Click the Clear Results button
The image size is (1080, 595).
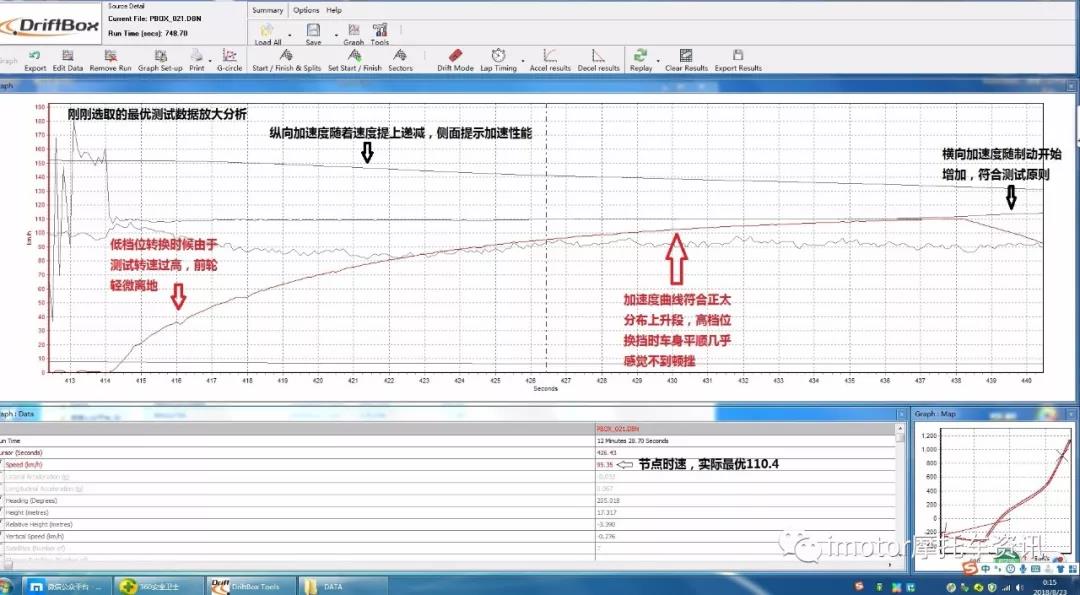pos(684,60)
